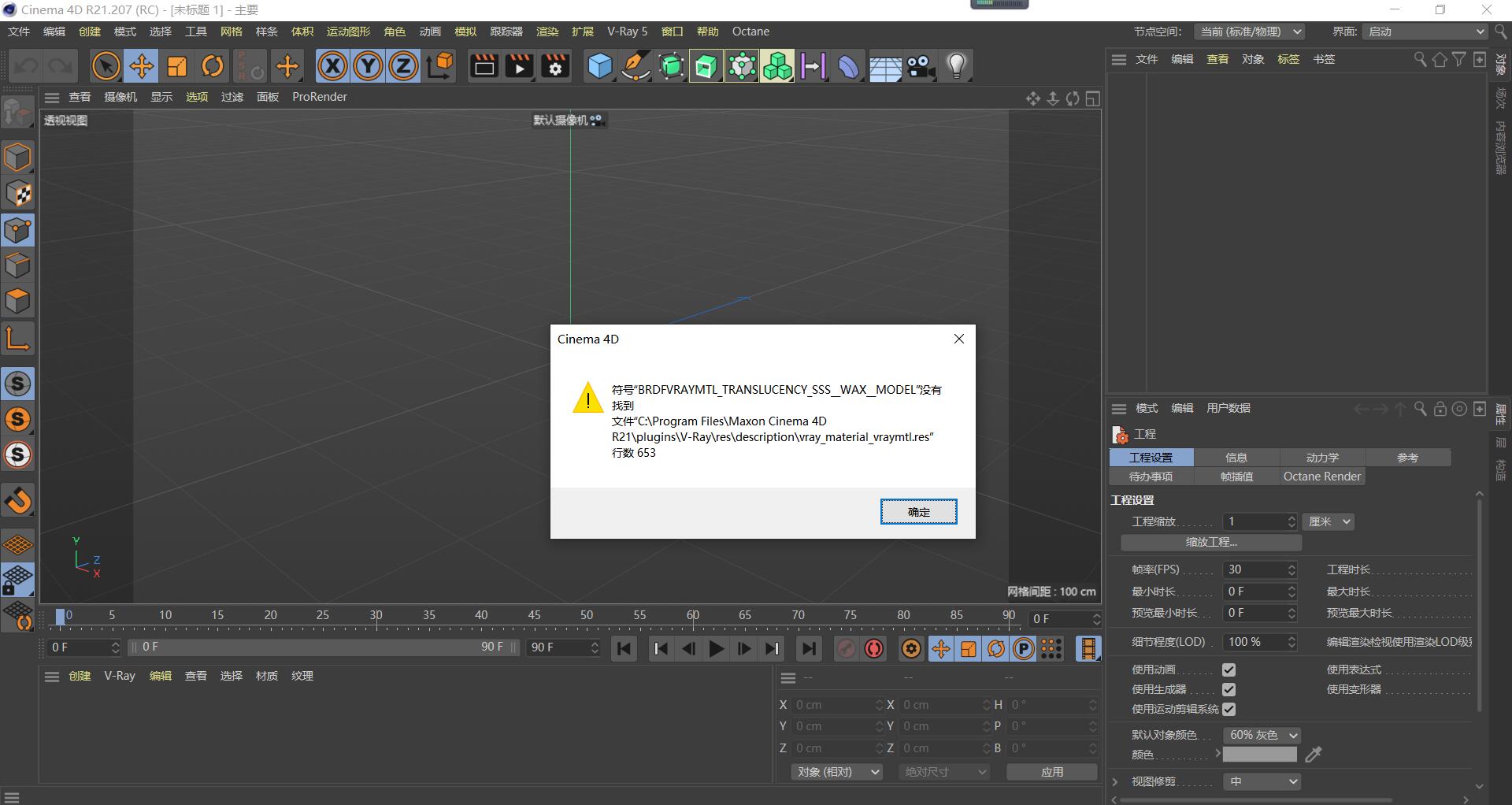
Task: Switch to the 信息 project tab
Action: coord(1236,458)
